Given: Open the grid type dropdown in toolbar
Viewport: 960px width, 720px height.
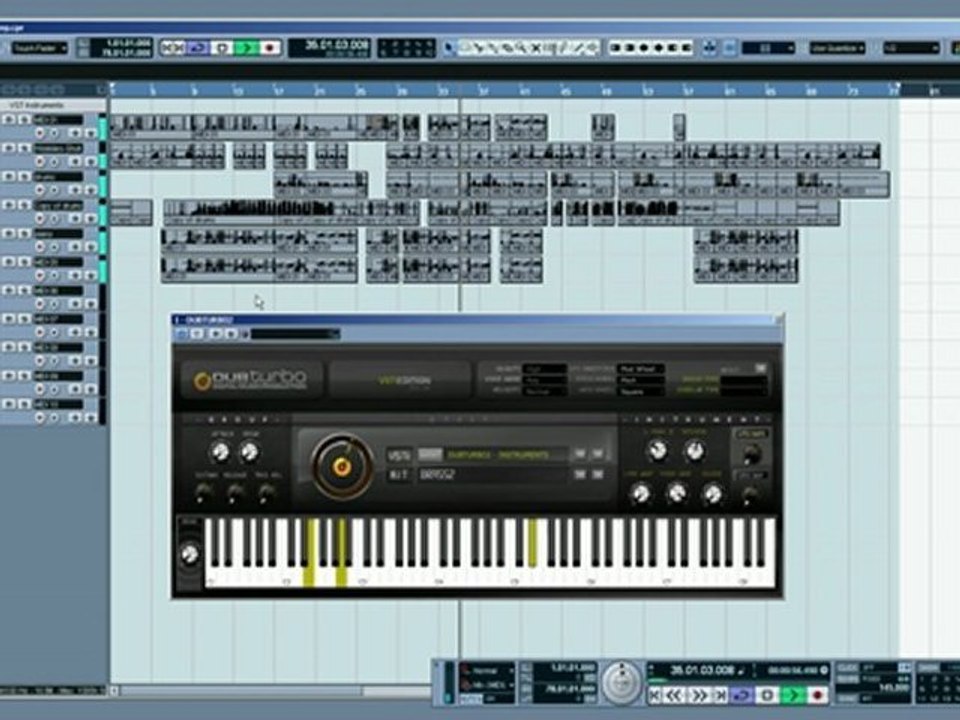Looking at the screenshot, I should [768, 48].
